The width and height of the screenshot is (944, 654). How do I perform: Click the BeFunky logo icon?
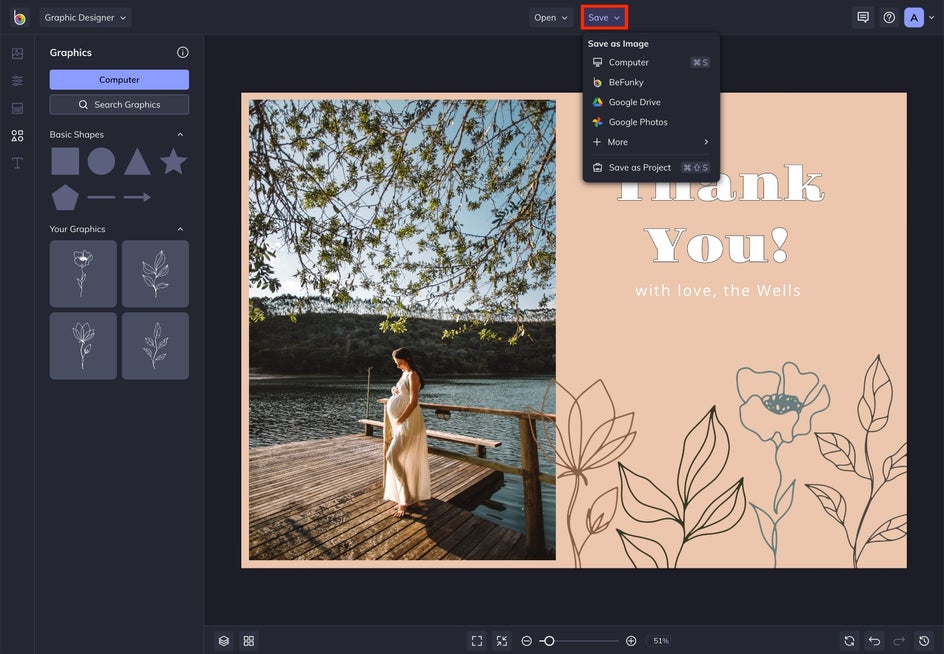(x=19, y=18)
